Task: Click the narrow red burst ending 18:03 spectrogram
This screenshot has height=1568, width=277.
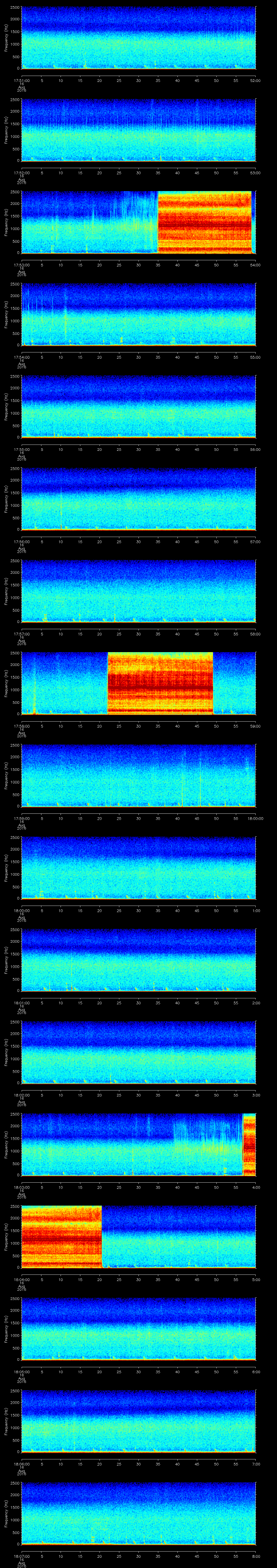Action: click(249, 1144)
